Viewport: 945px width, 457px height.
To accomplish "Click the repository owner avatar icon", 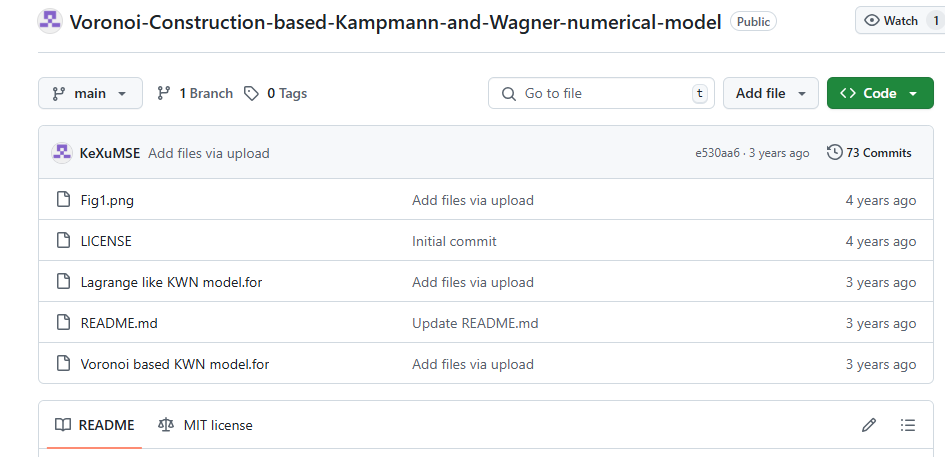I will coord(50,21).
